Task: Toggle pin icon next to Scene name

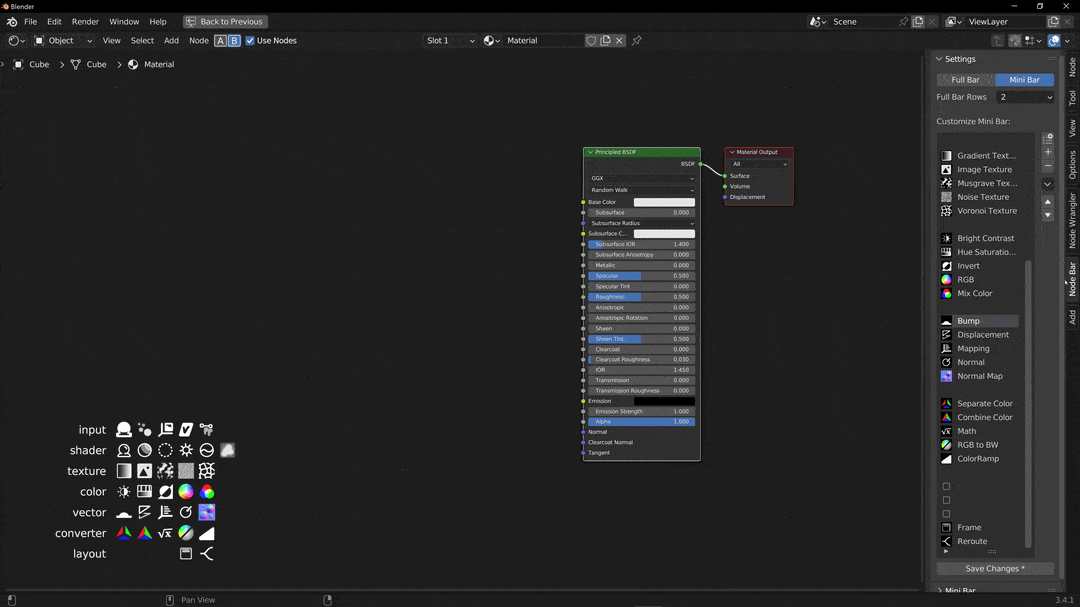Action: (x=903, y=21)
